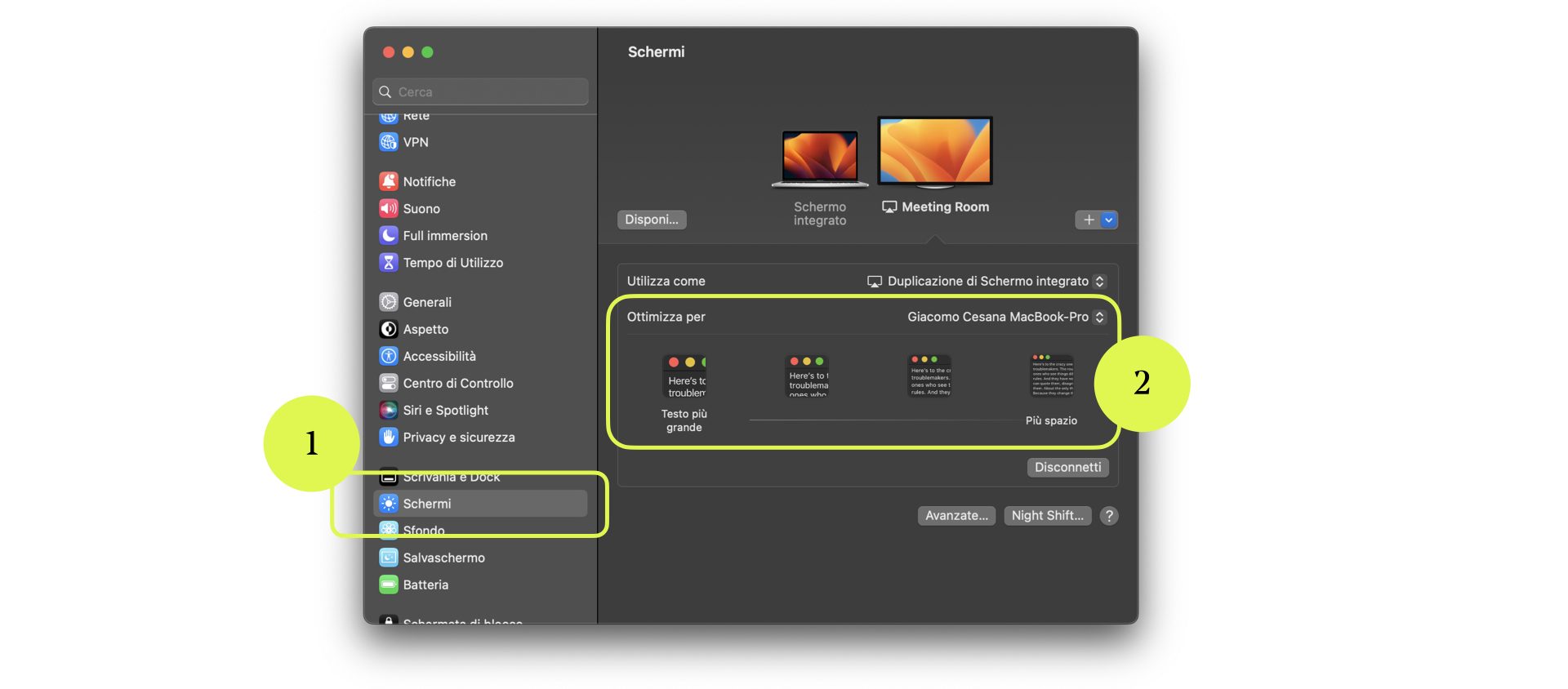Click the Tempo di Utilizzo hourglass icon
This screenshot has height=689, width=1568.
click(389, 262)
